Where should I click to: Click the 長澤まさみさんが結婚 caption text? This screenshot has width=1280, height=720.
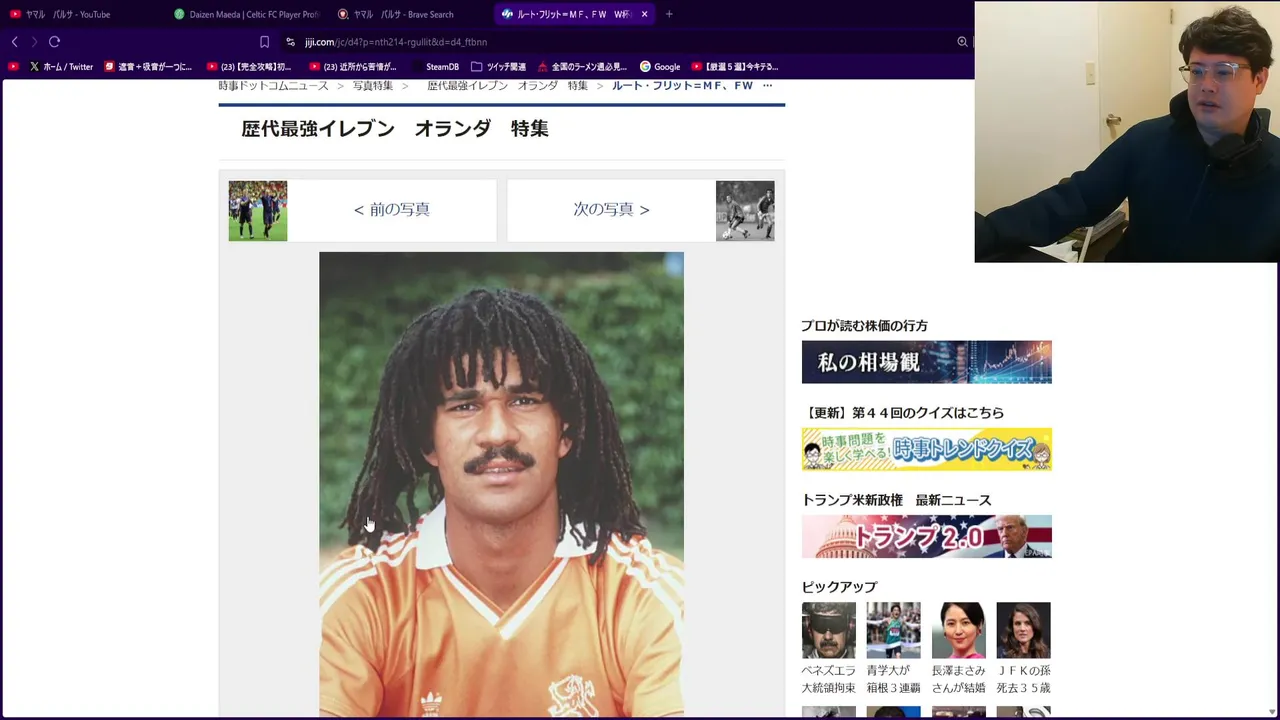coord(958,679)
